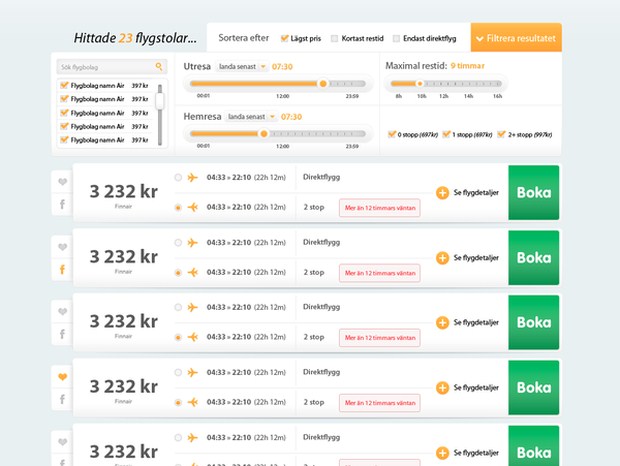Click outbound plane icon in fifth result

tap(192, 438)
